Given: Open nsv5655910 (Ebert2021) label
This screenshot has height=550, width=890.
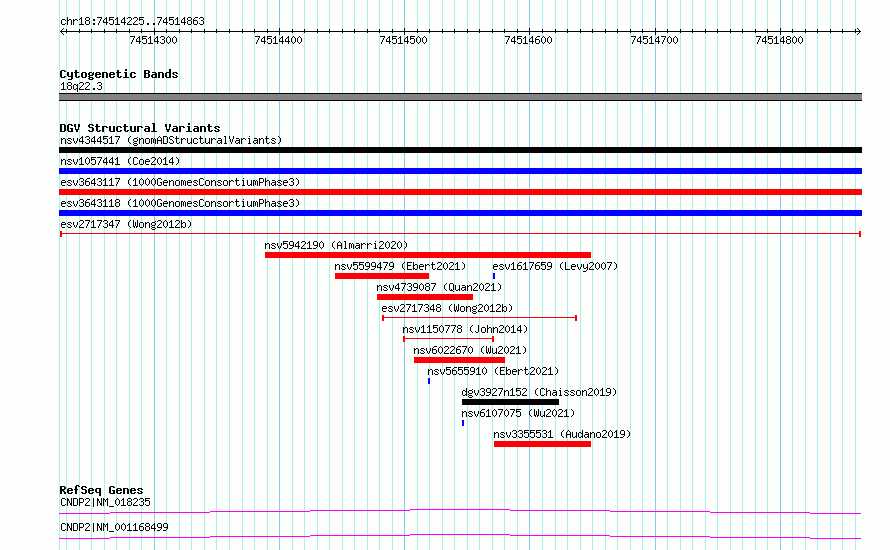Looking at the screenshot, I should (x=493, y=371).
